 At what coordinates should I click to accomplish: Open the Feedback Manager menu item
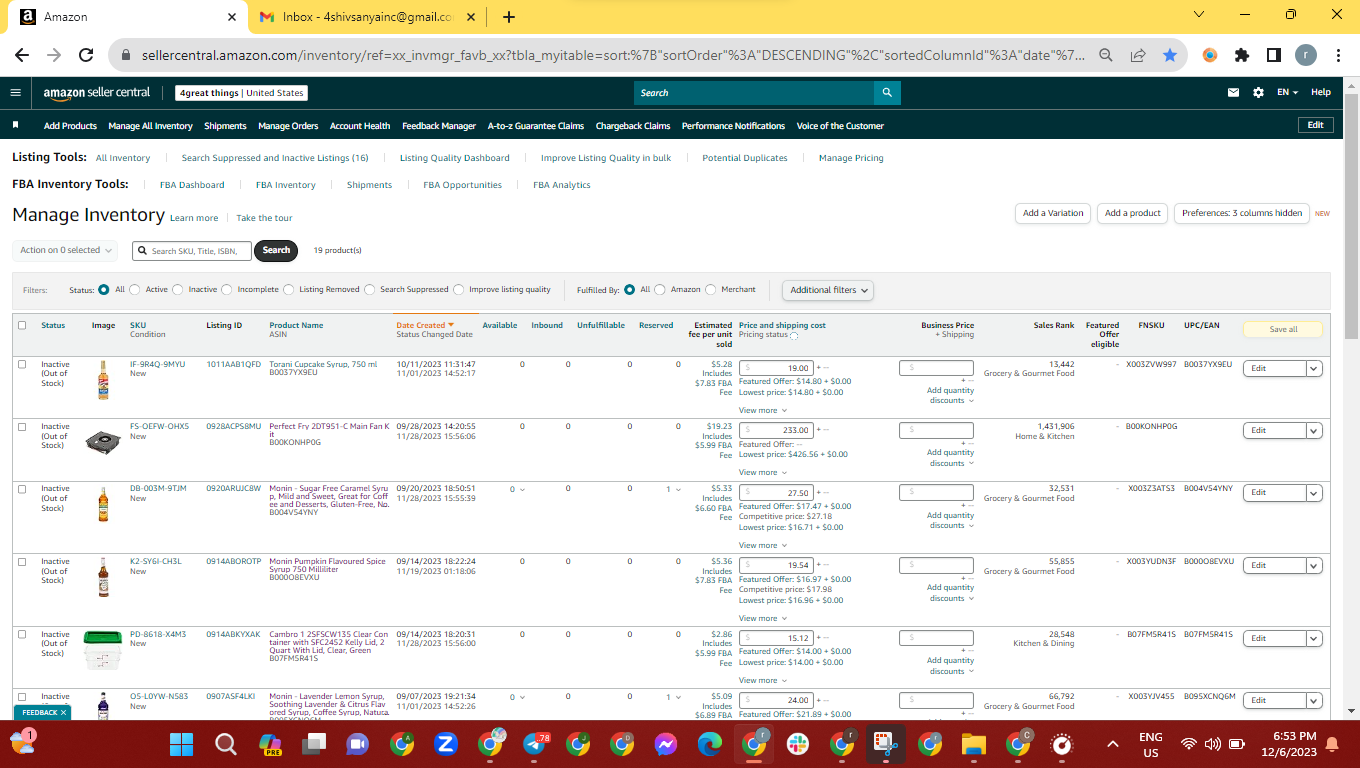[439, 126]
